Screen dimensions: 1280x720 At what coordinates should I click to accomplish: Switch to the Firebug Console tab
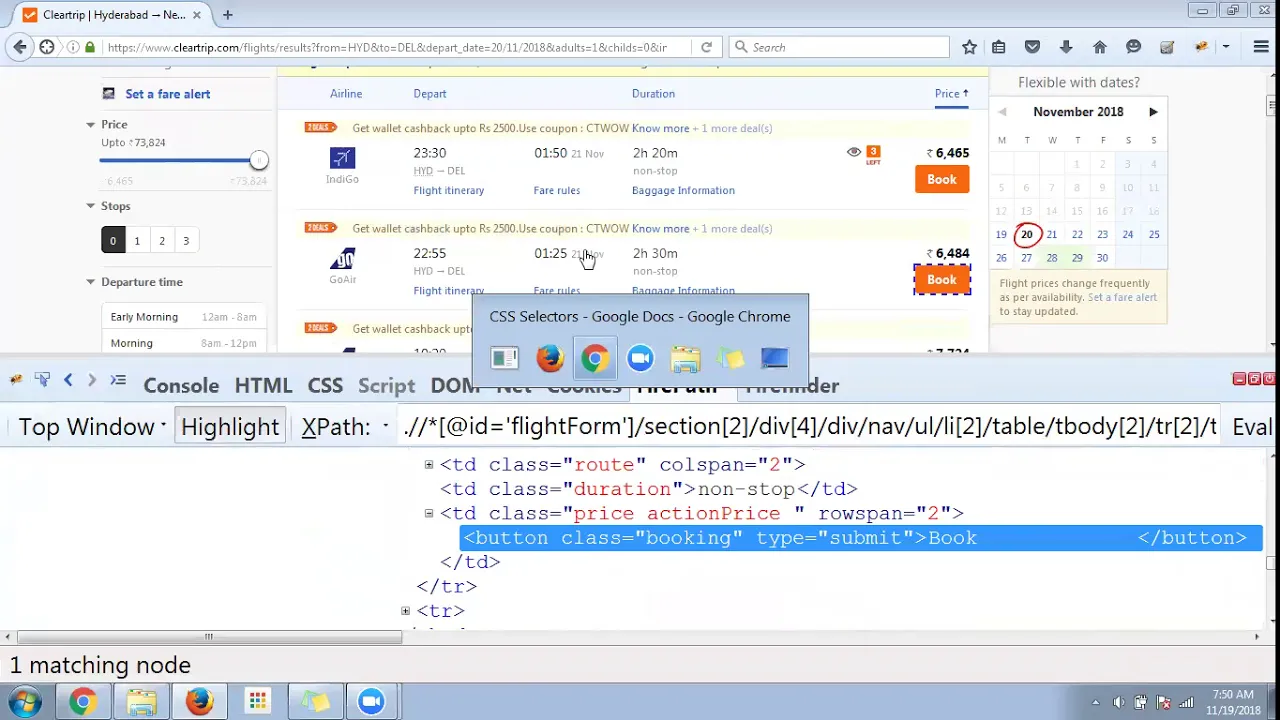pyautogui.click(x=181, y=386)
